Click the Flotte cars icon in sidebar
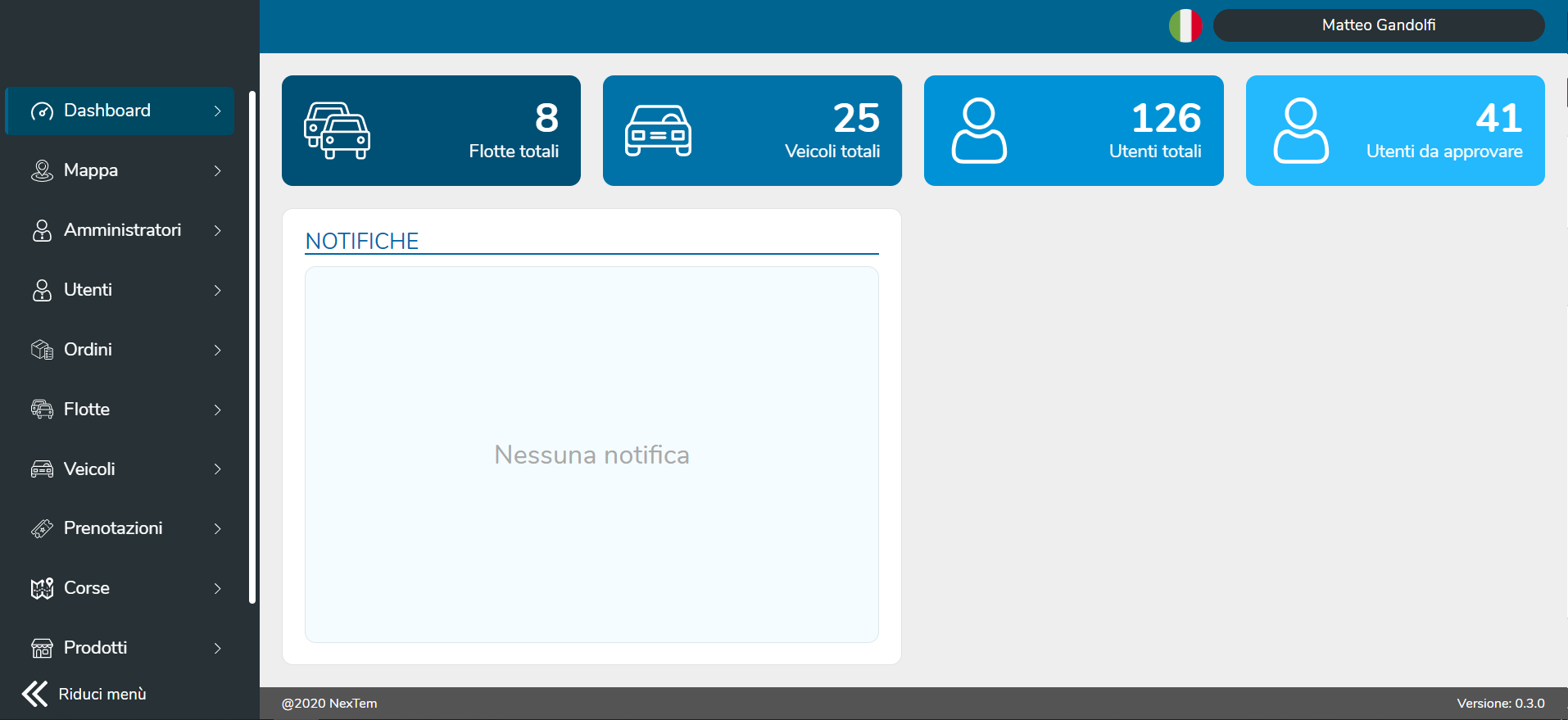Image resolution: width=1568 pixels, height=720 pixels. 42,410
